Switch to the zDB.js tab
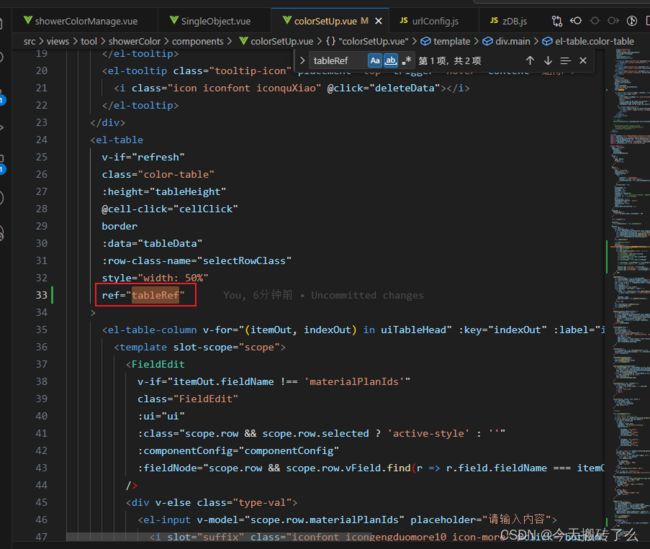Image resolution: width=650 pixels, height=549 pixels. pyautogui.click(x=508, y=21)
